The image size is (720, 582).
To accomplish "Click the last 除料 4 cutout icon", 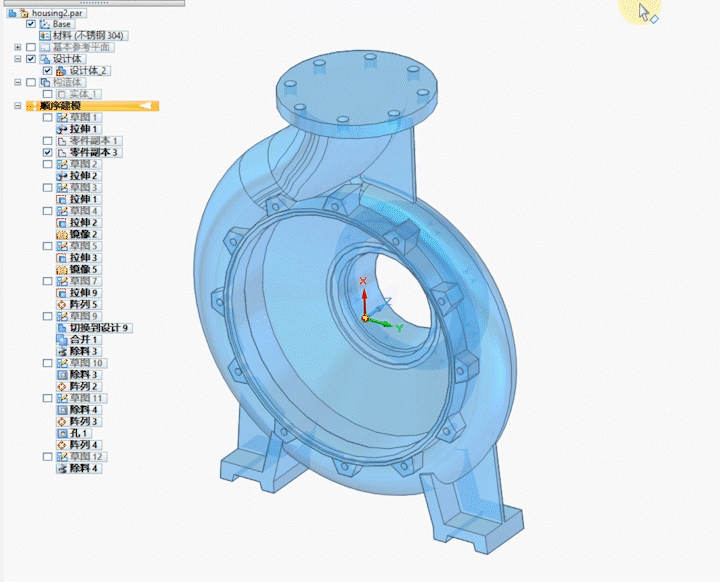I will 62,468.
